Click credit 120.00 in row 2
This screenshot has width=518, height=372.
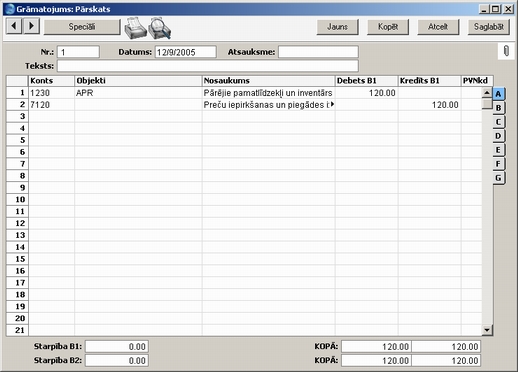(429, 105)
